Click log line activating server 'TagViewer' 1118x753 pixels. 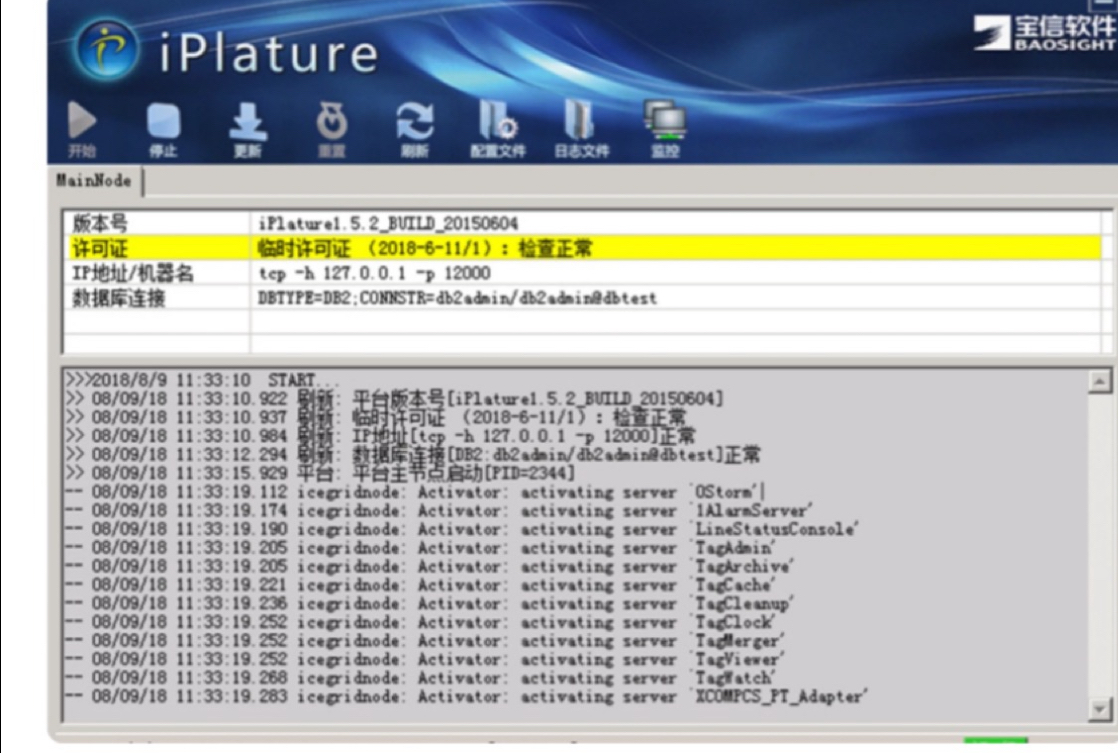(425, 659)
